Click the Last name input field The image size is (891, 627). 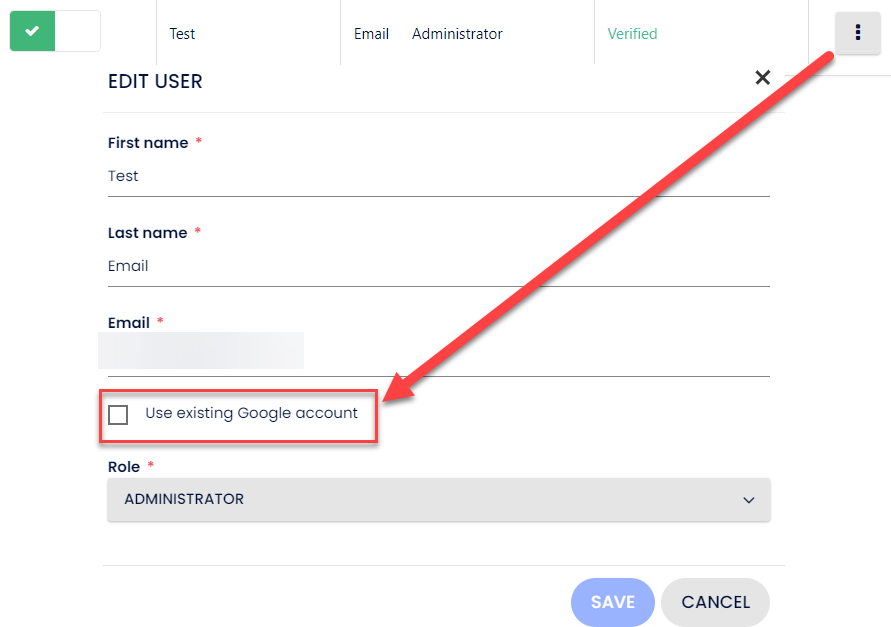coord(438,266)
